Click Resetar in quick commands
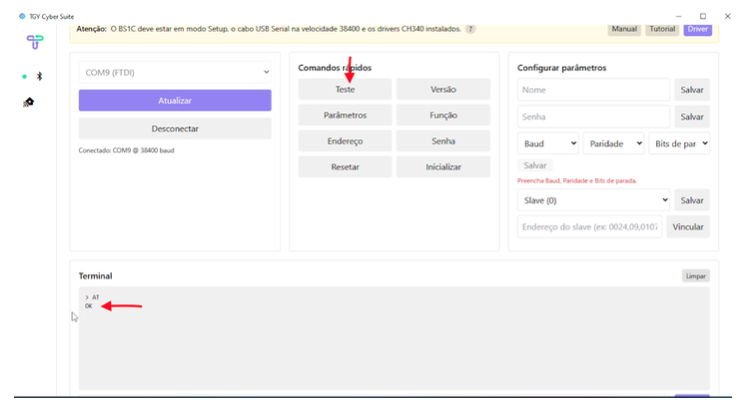 click(344, 167)
